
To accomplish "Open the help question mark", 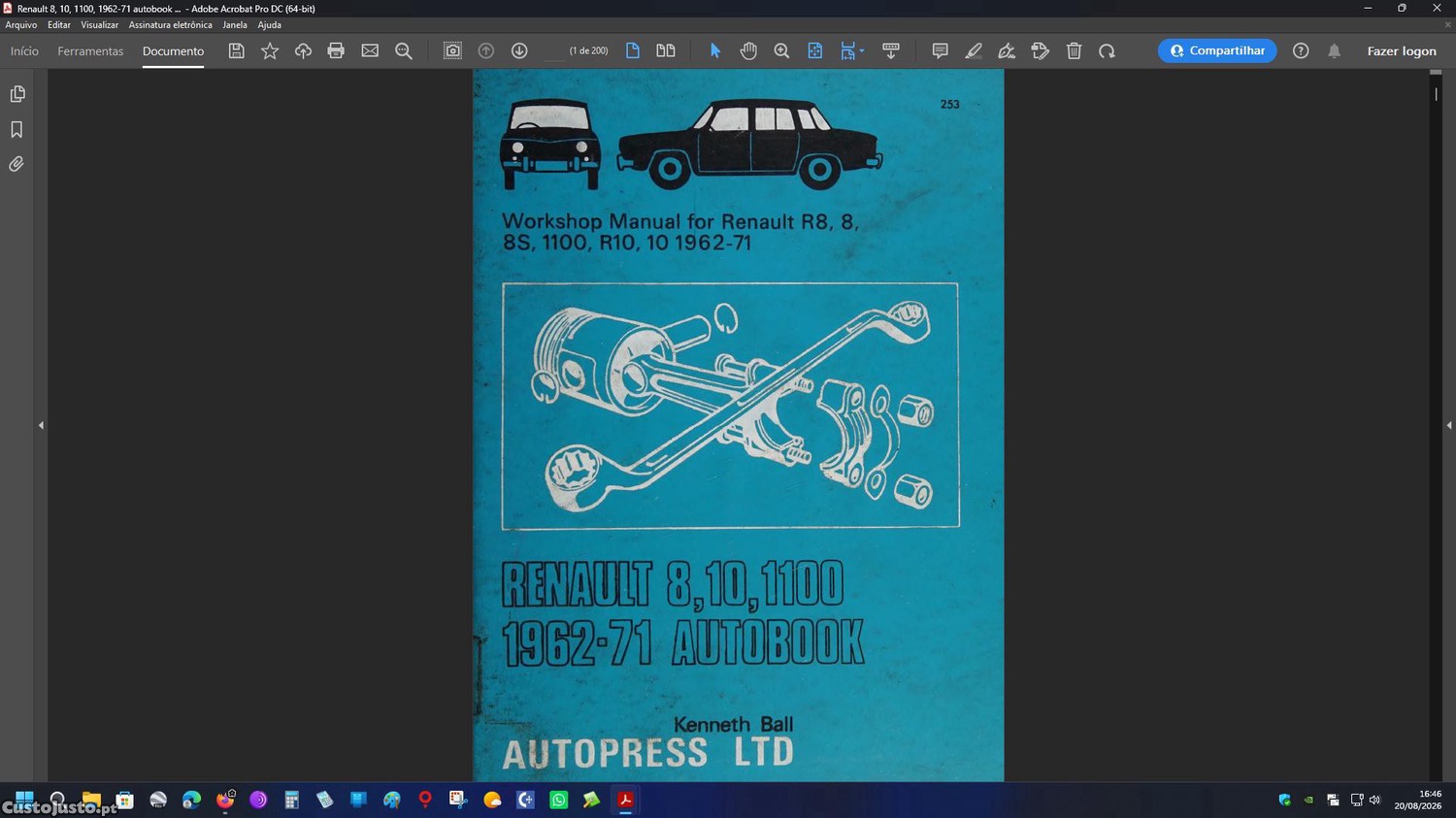I will (1301, 50).
